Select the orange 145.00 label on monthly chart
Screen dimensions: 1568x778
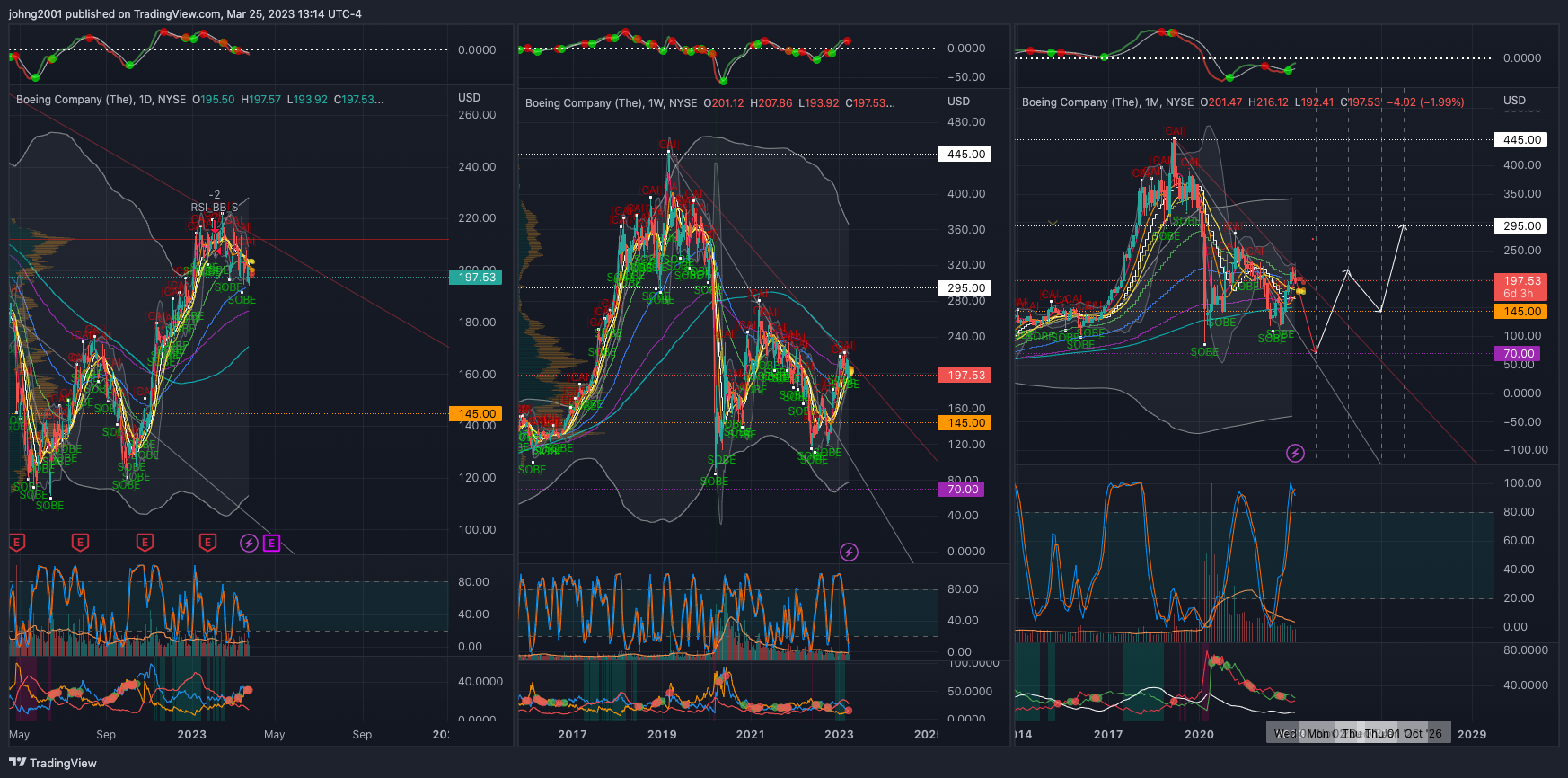coord(1521,312)
